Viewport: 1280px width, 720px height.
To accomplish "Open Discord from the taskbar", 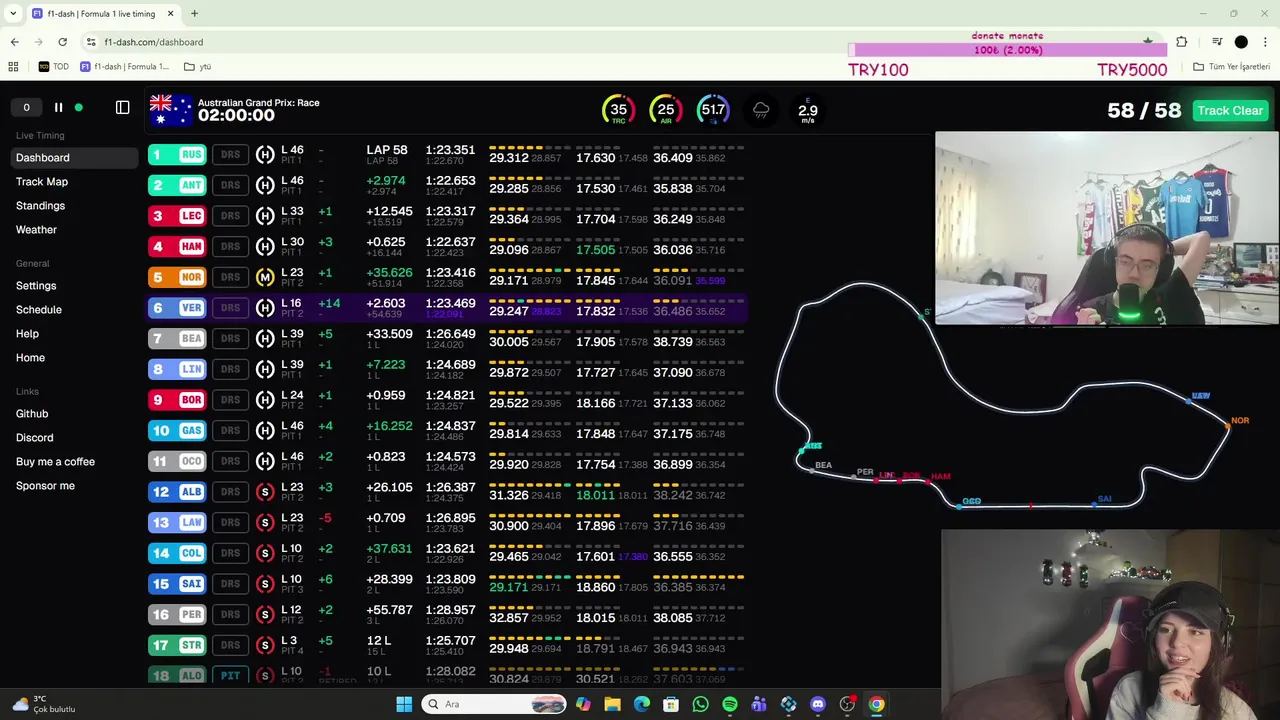I will (x=818, y=704).
